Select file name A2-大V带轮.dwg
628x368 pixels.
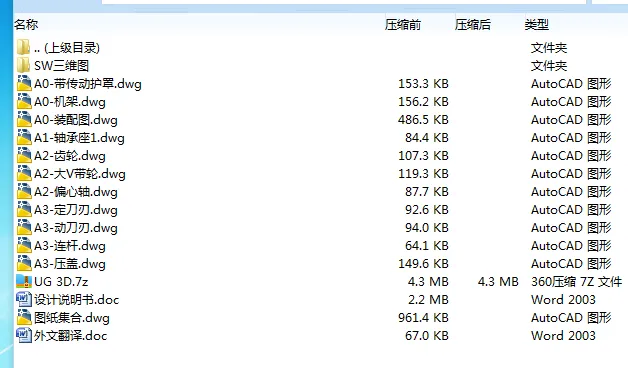pos(80,174)
